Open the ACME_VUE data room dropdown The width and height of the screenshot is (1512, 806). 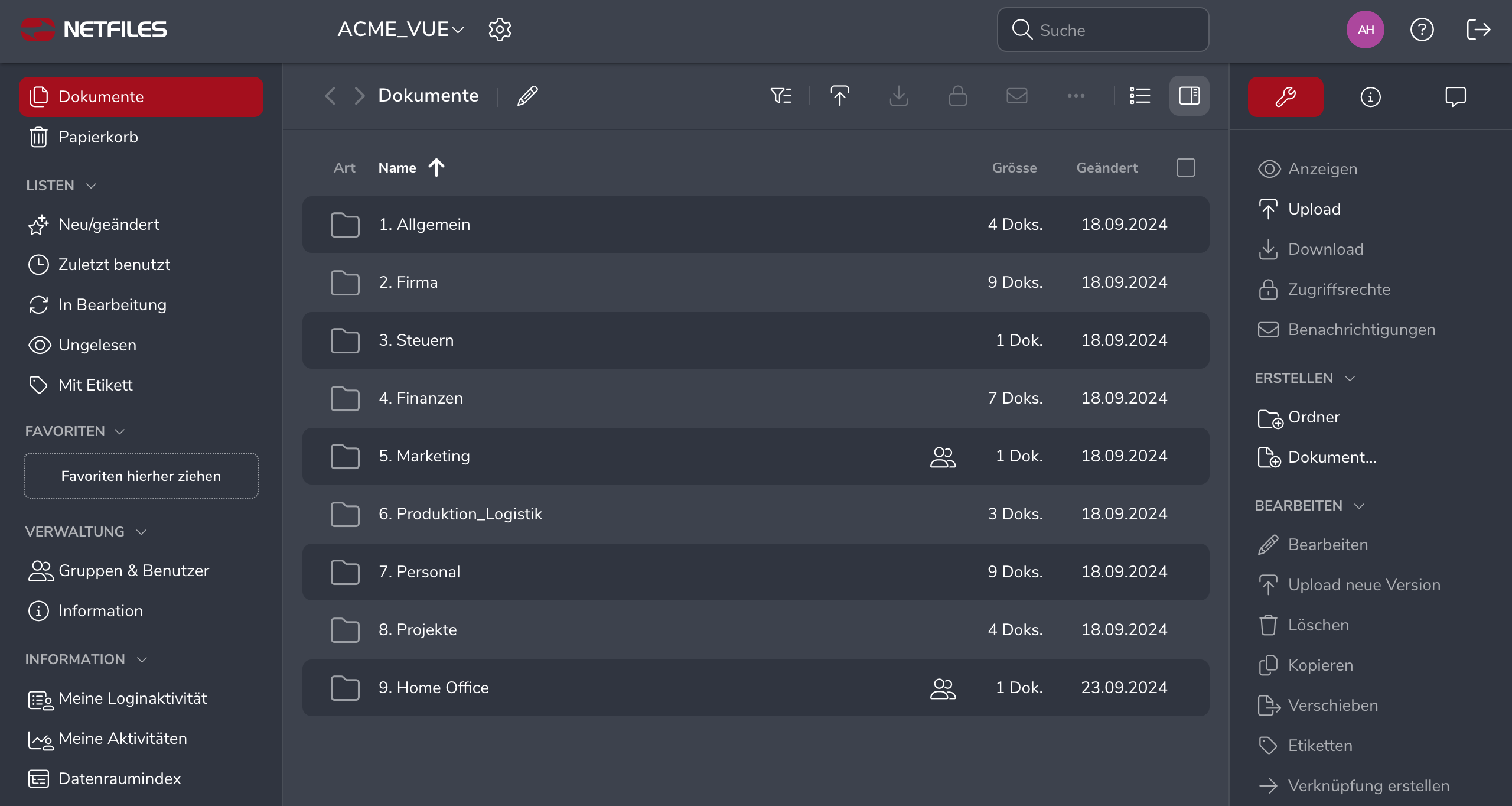pyautogui.click(x=400, y=30)
